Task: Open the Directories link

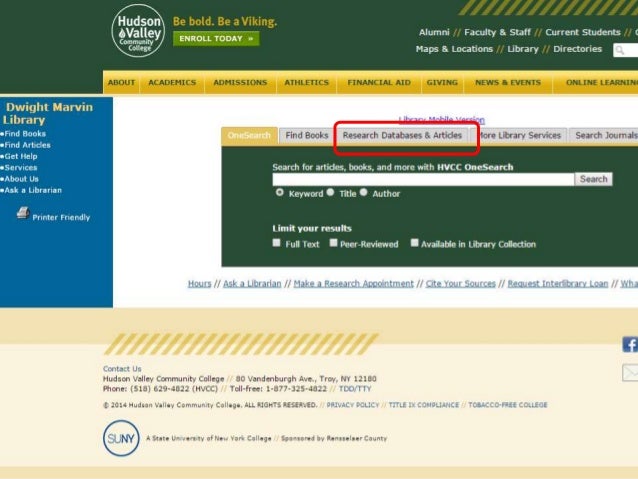Action: (x=577, y=49)
